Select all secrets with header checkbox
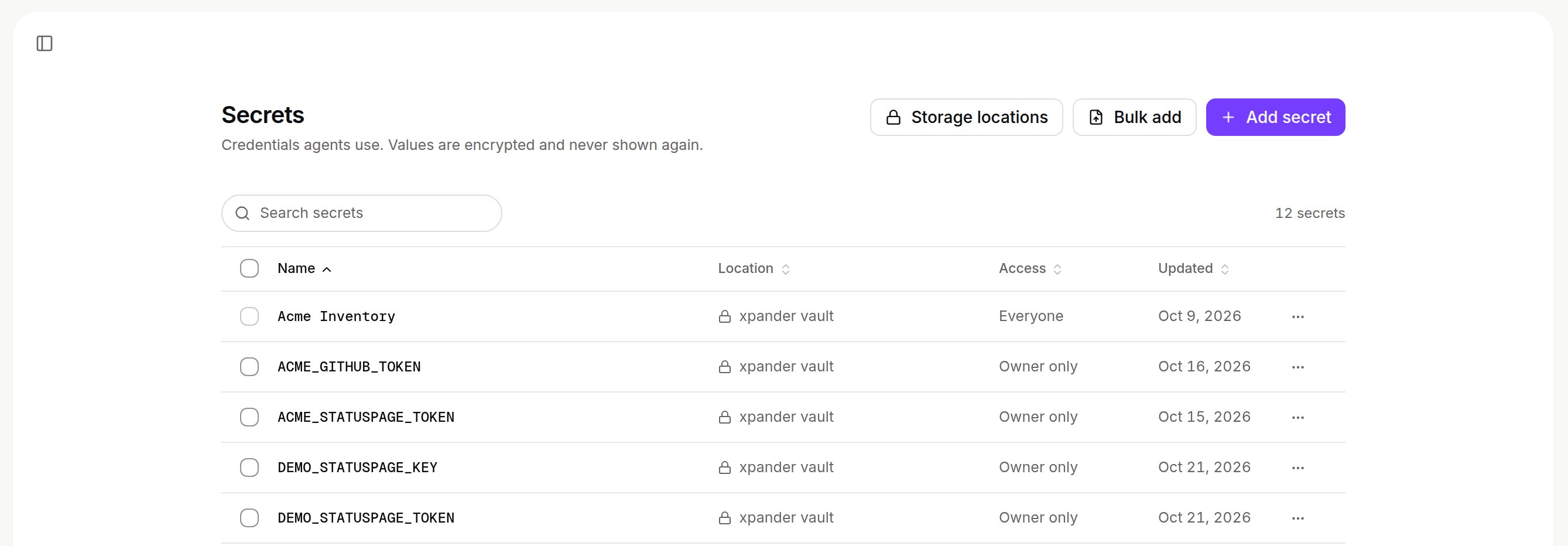 click(x=249, y=268)
